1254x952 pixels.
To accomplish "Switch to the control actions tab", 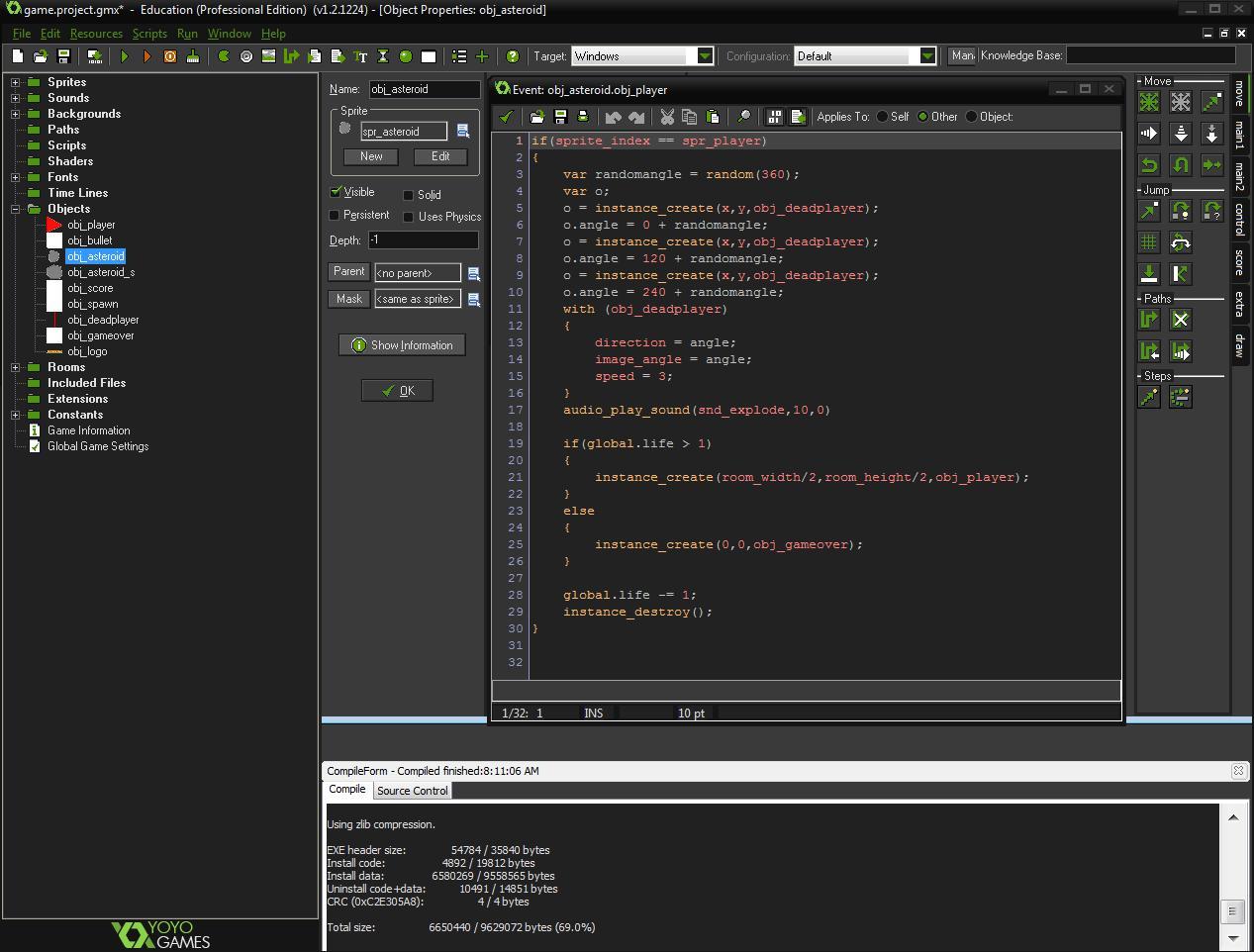I will [x=1238, y=219].
